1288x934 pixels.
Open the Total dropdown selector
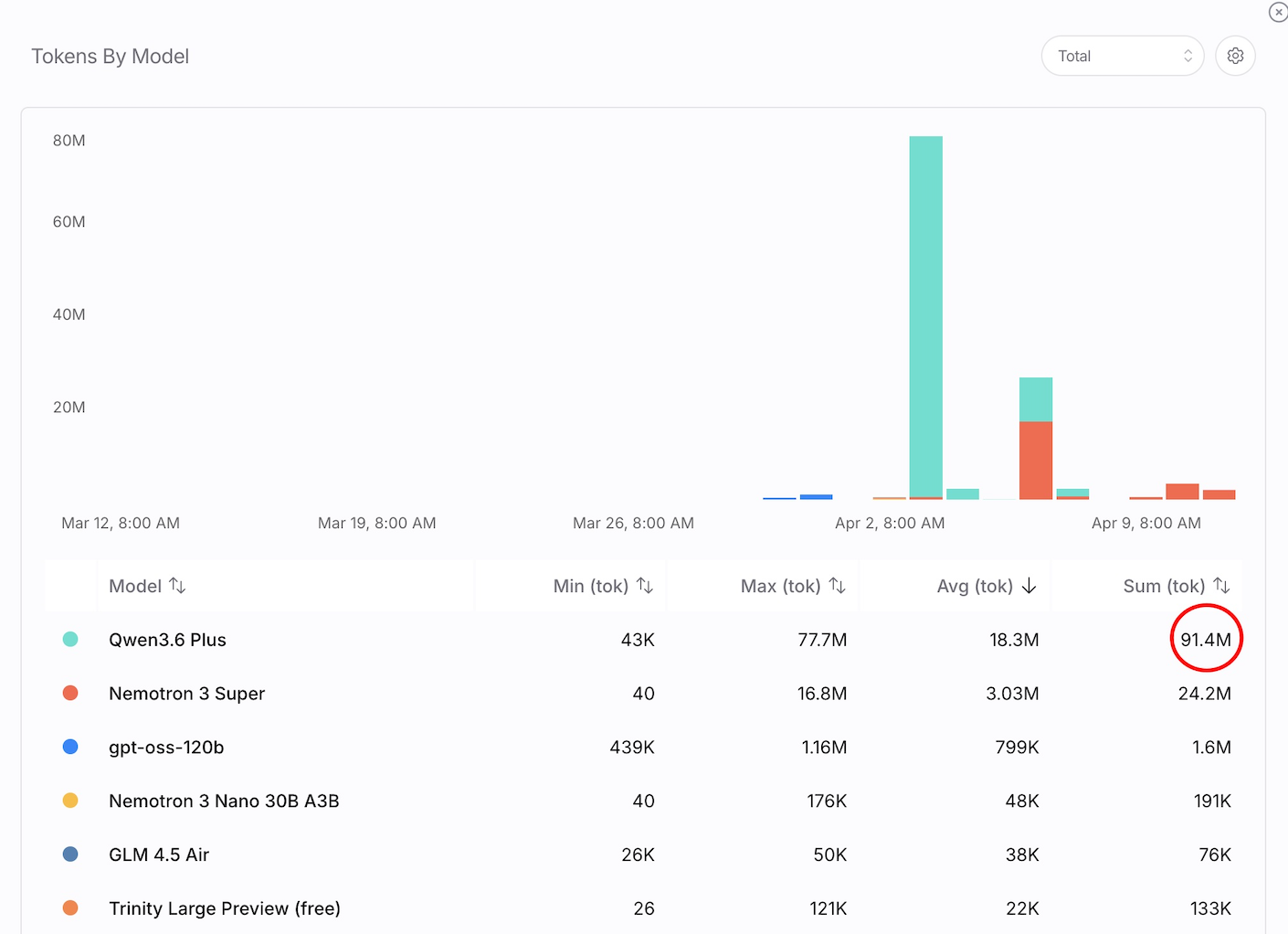[1122, 56]
